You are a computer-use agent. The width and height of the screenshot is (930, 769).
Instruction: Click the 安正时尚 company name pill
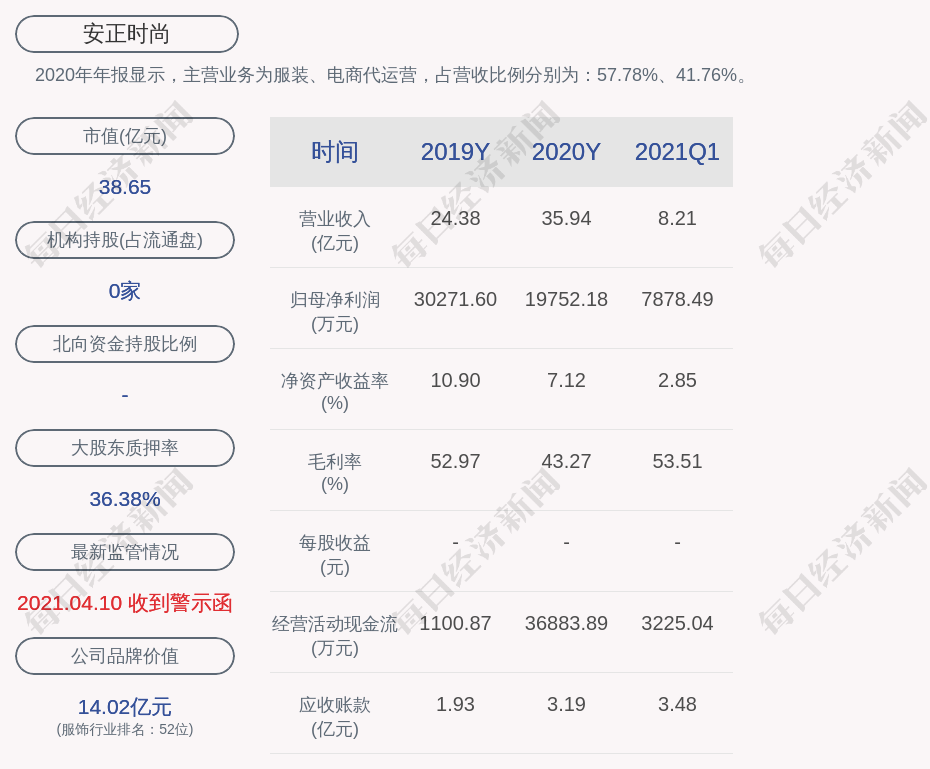click(x=126, y=34)
